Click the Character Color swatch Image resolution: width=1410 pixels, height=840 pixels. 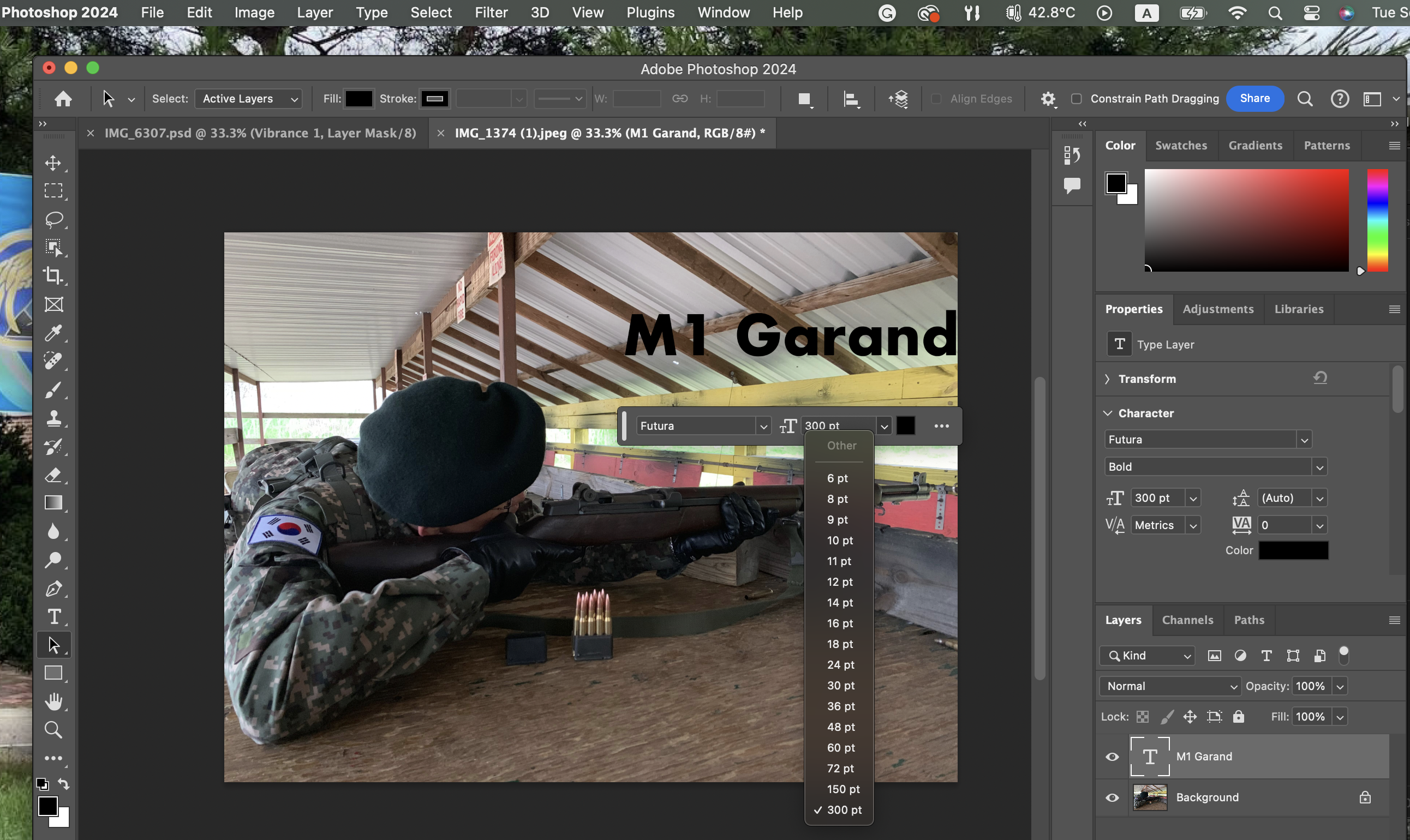[1293, 550]
